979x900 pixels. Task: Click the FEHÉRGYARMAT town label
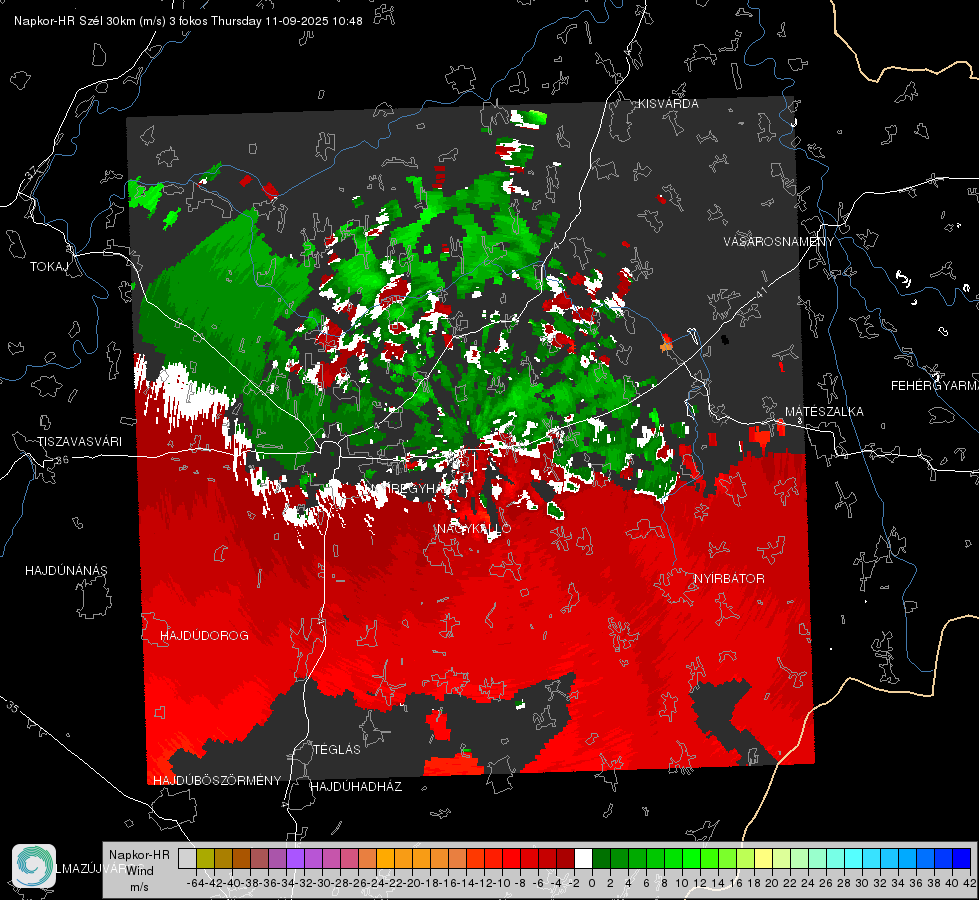935,386
